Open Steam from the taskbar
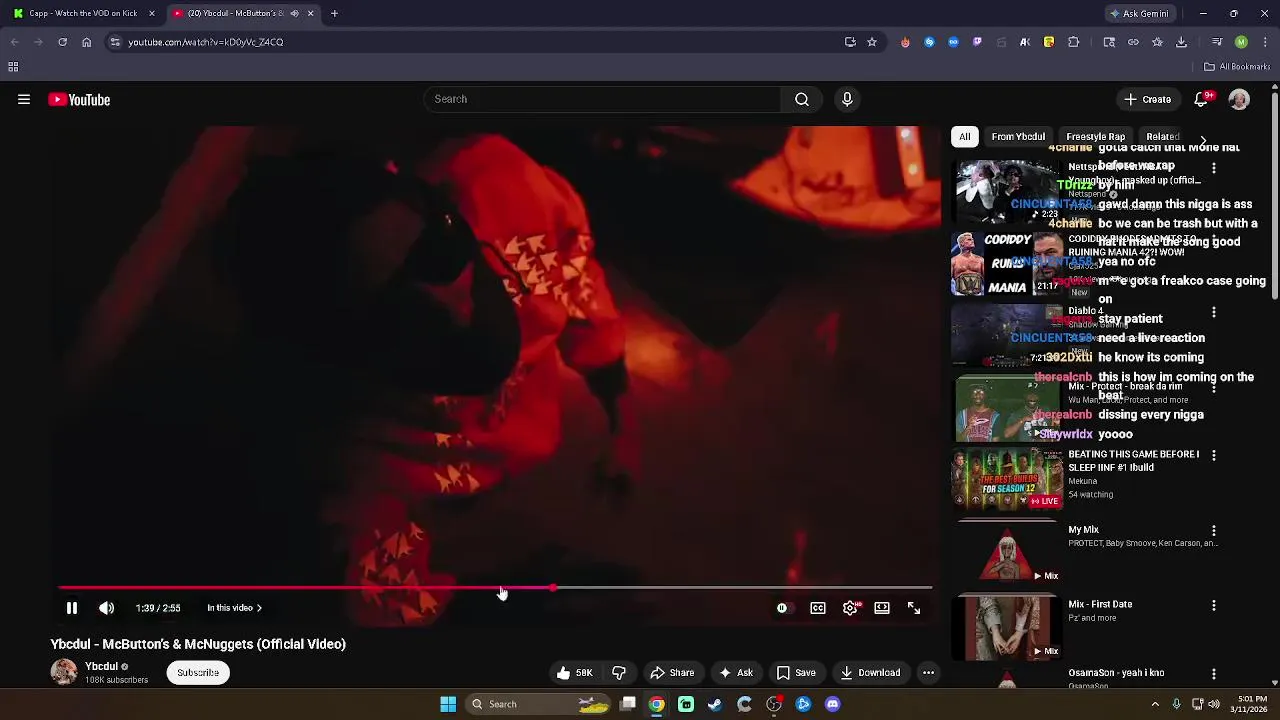Image resolution: width=1280 pixels, height=720 pixels. click(x=715, y=704)
